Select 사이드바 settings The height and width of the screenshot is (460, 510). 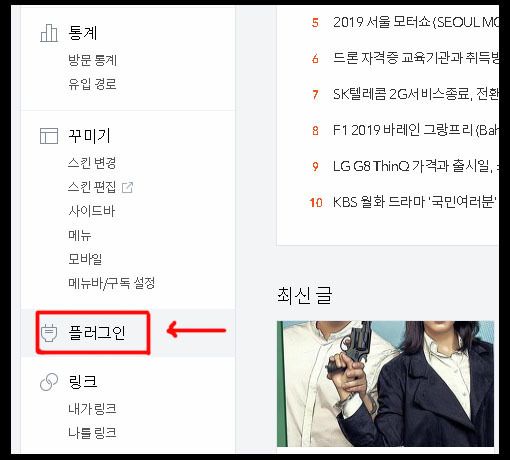tap(92, 211)
